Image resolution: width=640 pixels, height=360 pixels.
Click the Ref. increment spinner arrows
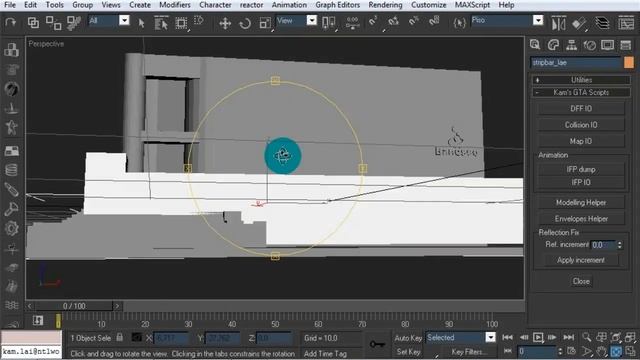[620, 245]
